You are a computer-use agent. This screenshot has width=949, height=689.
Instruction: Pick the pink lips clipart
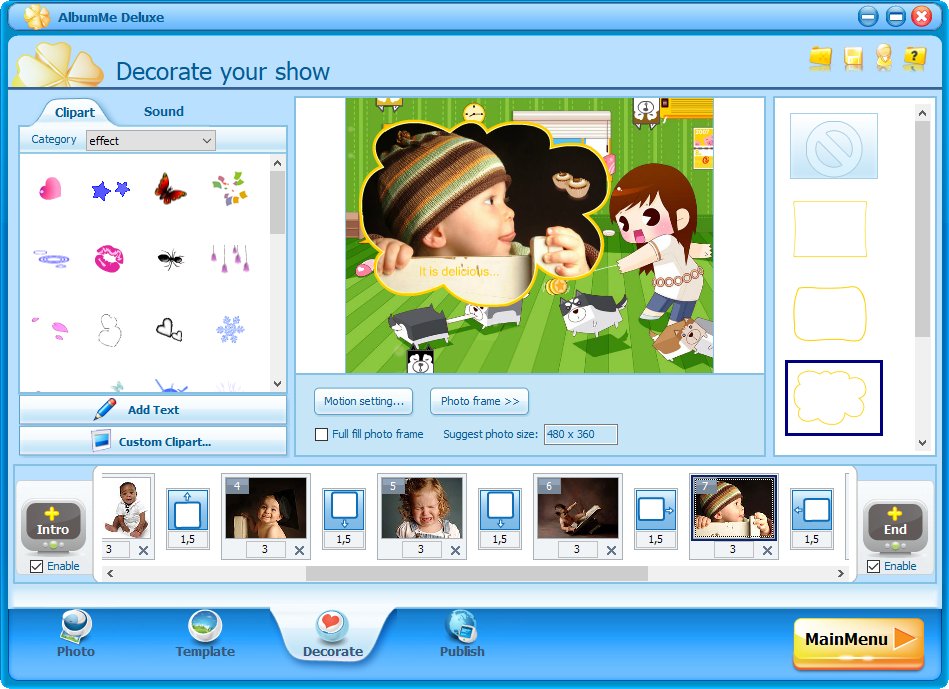[x=109, y=259]
